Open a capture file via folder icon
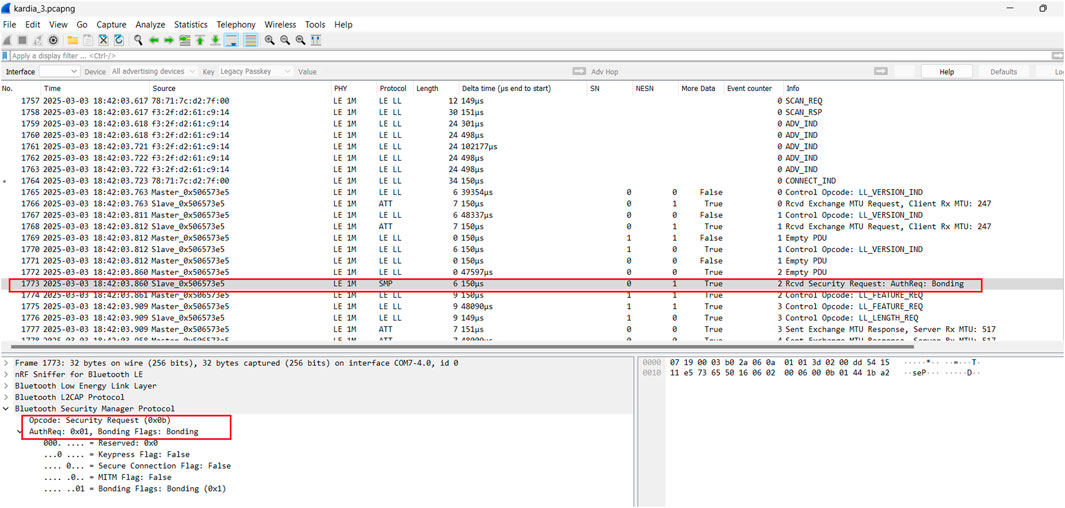1065x508 pixels. [73, 40]
